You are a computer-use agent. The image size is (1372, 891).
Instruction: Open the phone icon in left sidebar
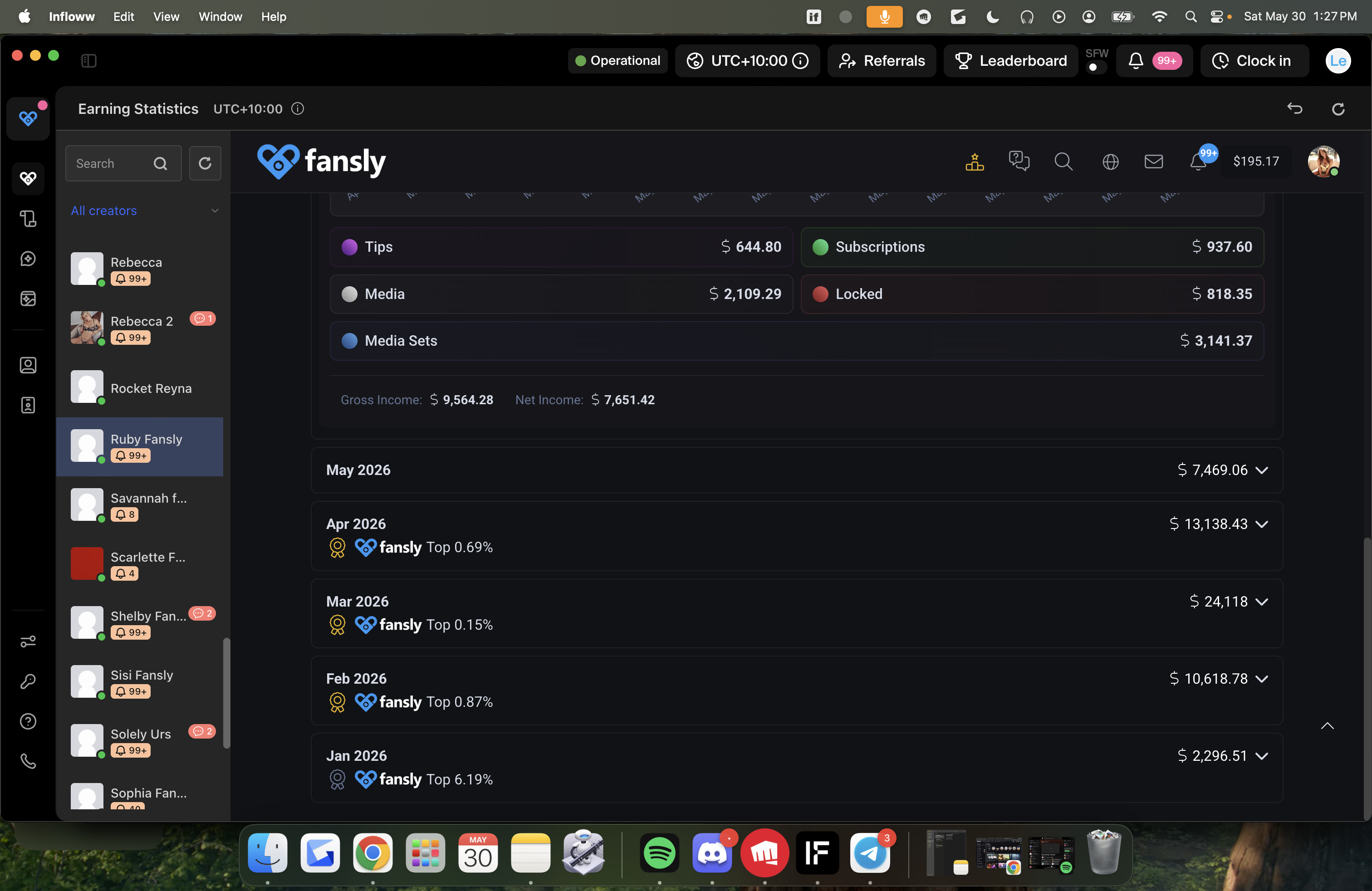click(x=28, y=762)
